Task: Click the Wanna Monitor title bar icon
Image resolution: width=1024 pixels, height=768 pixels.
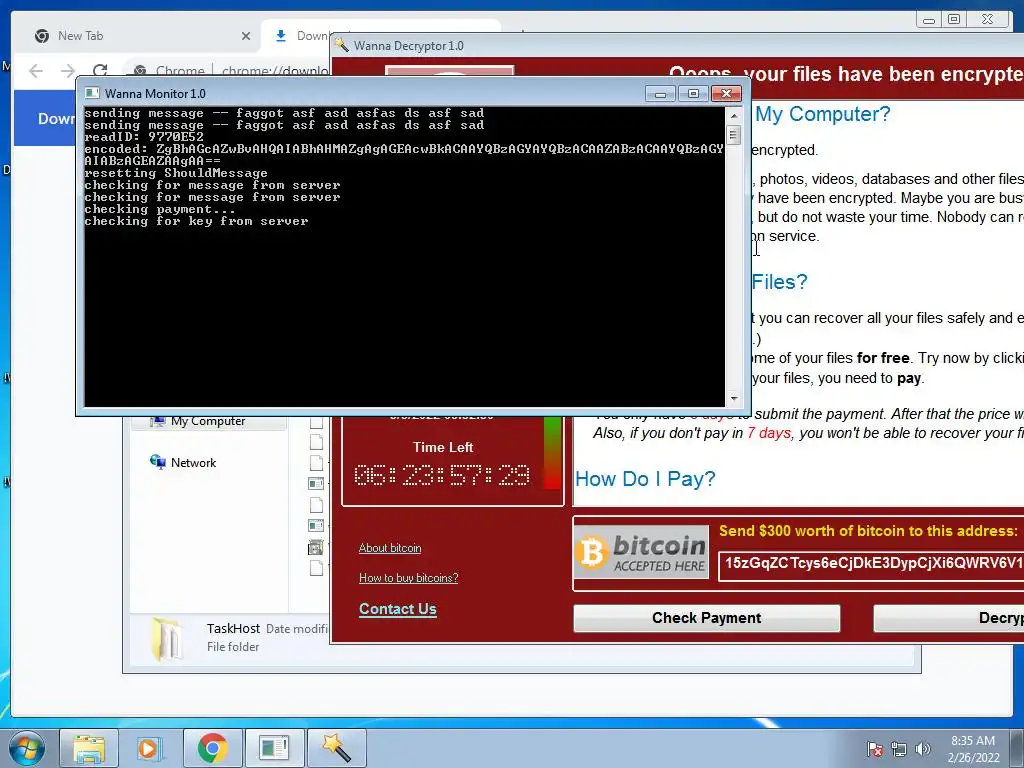Action: coord(93,93)
